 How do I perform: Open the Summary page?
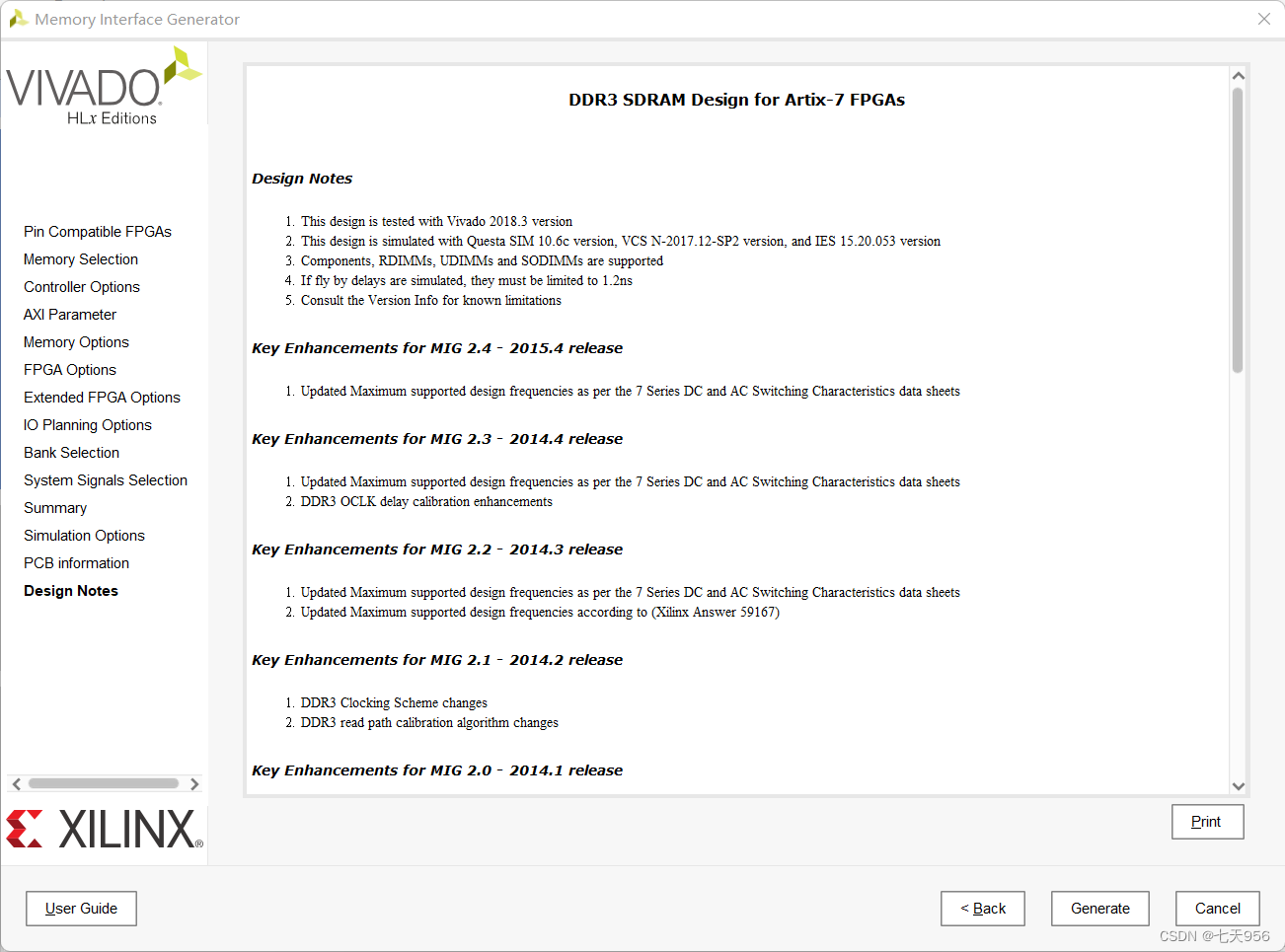click(x=55, y=508)
